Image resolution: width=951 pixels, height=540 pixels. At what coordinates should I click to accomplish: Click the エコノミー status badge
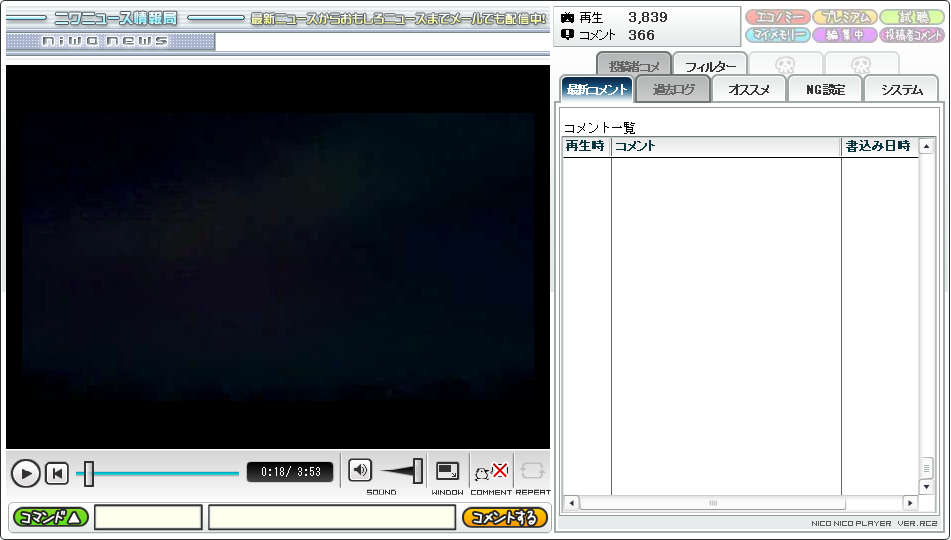778,18
